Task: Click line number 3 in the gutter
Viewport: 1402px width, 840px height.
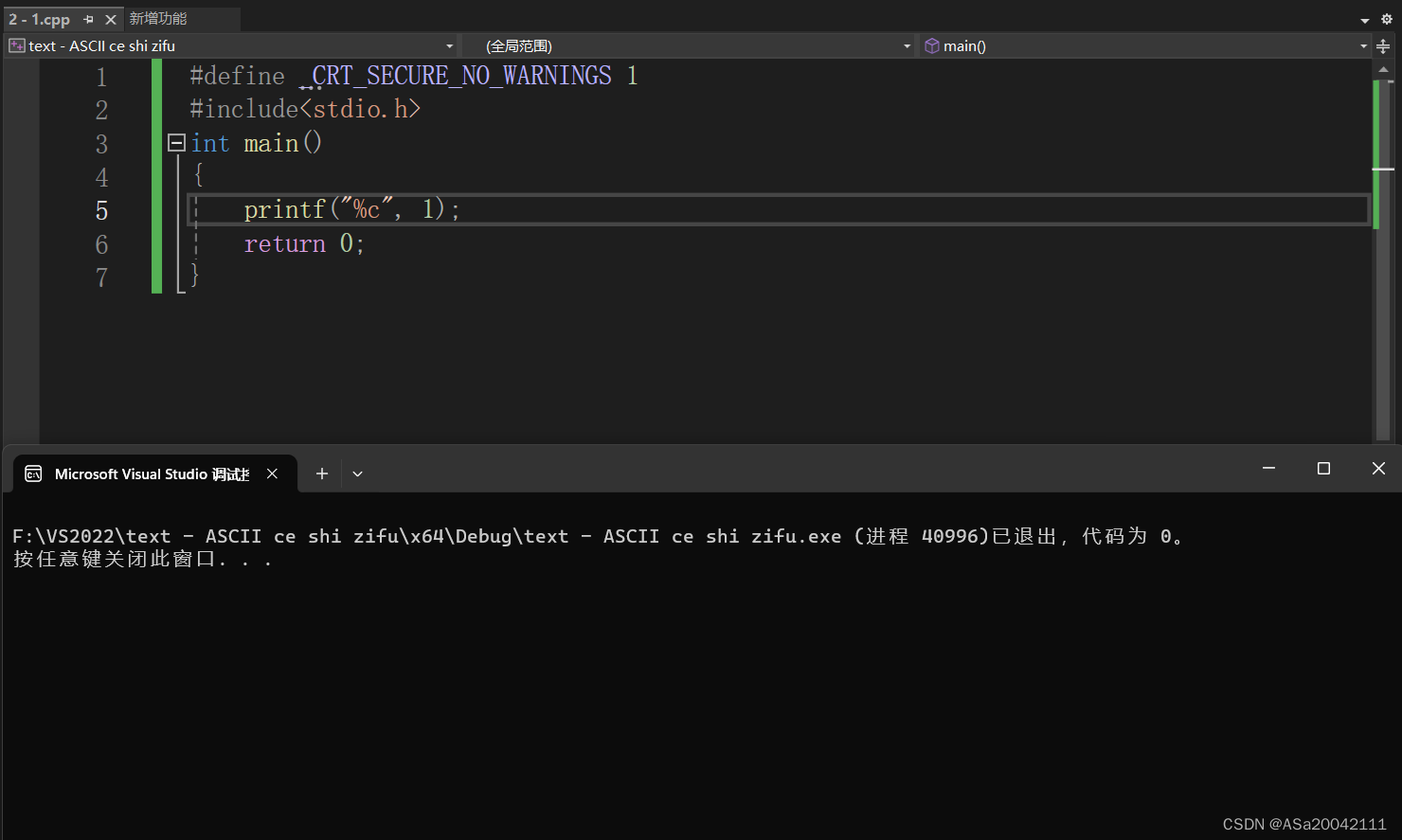Action: click(101, 144)
